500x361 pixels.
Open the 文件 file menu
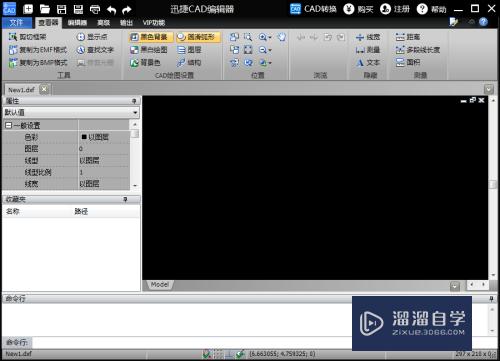pyautogui.click(x=16, y=22)
